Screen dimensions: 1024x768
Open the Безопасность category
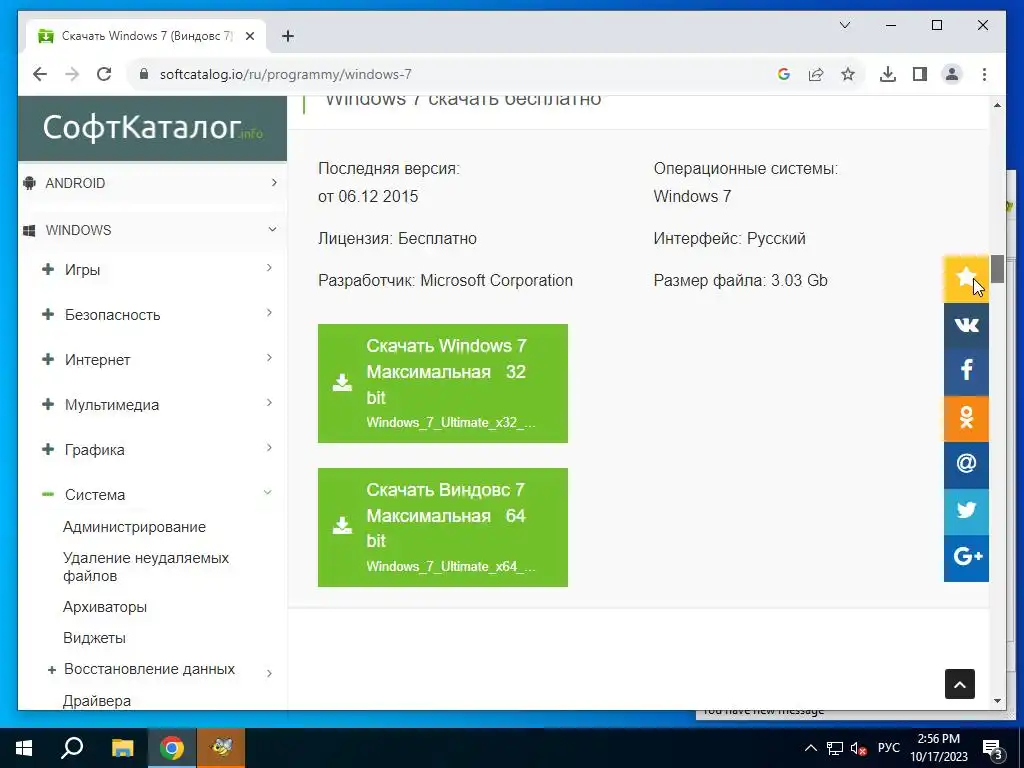point(112,315)
